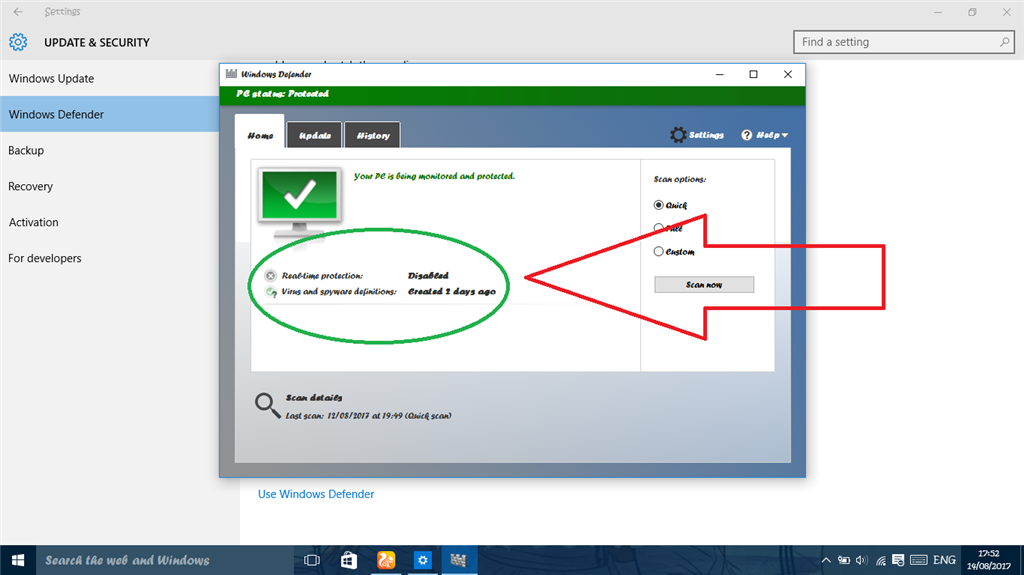The height and width of the screenshot is (575, 1024).
Task: Click the search magnifier in Find a setting
Action: click(1004, 42)
